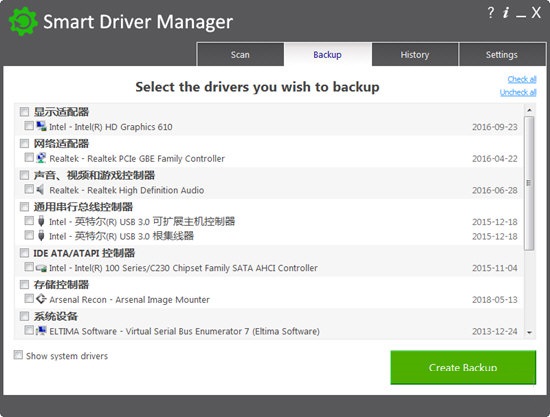Check the Realtek High Definition Audio checkbox
This screenshot has height=417, width=550.
(x=29, y=189)
